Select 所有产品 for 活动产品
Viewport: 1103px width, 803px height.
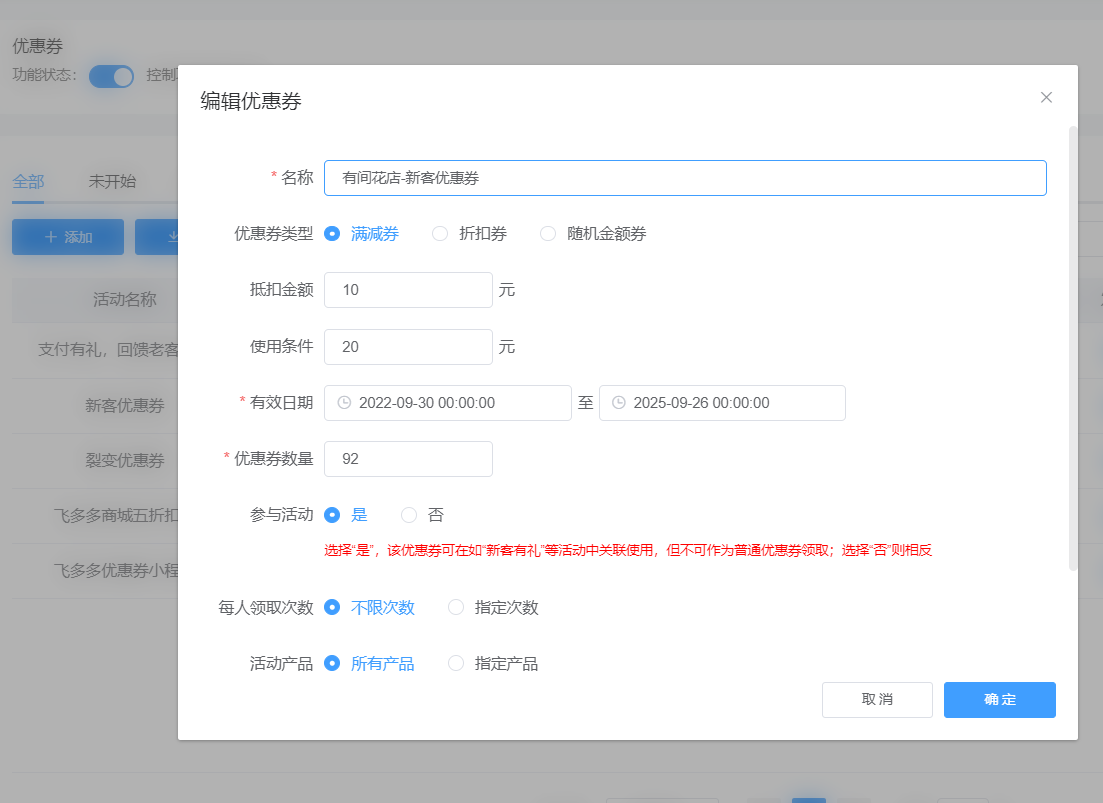369,664
